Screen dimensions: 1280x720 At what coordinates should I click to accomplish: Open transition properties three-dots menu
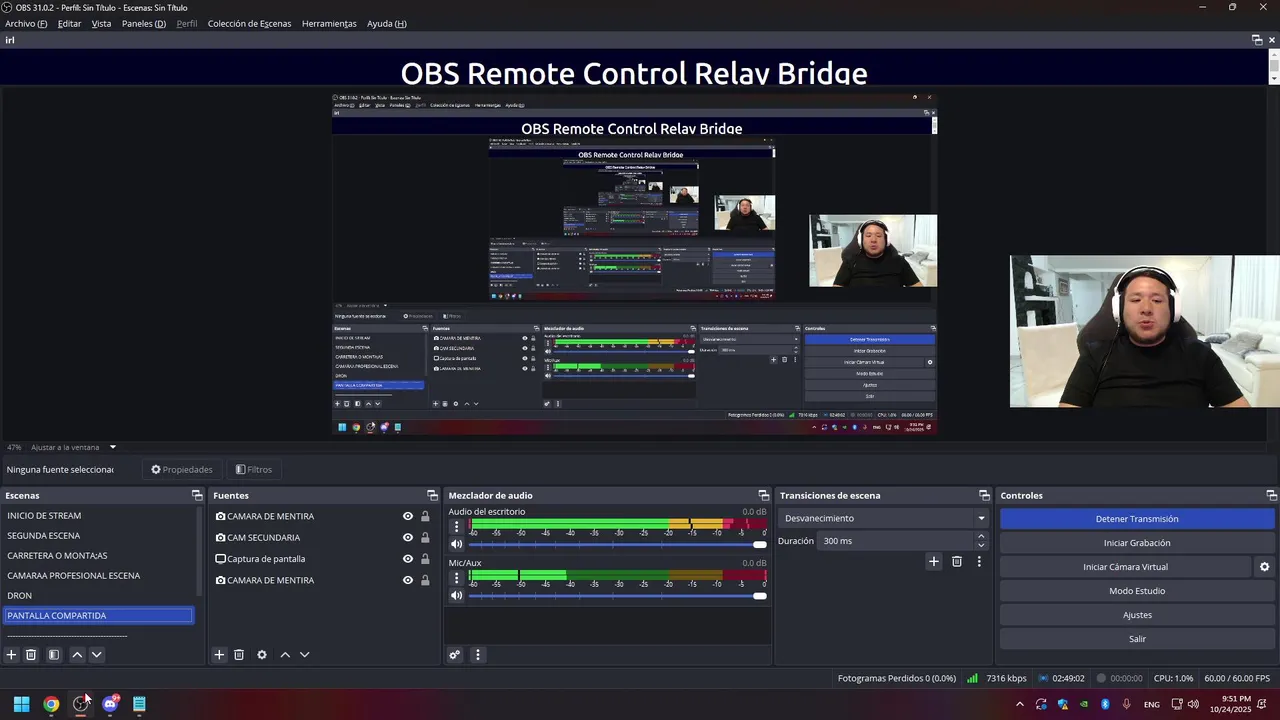[x=979, y=562]
